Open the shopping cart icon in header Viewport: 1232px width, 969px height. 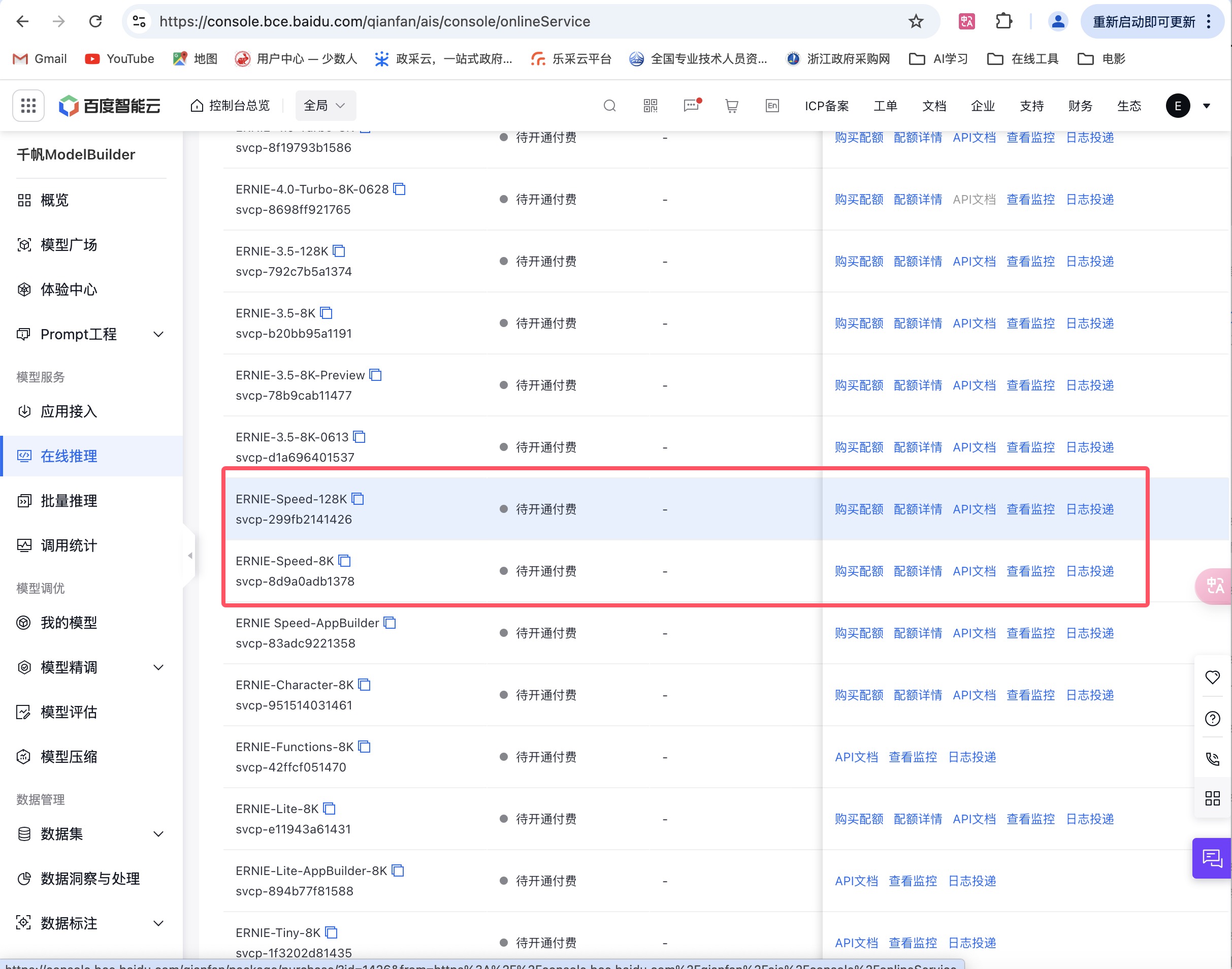[x=732, y=106]
